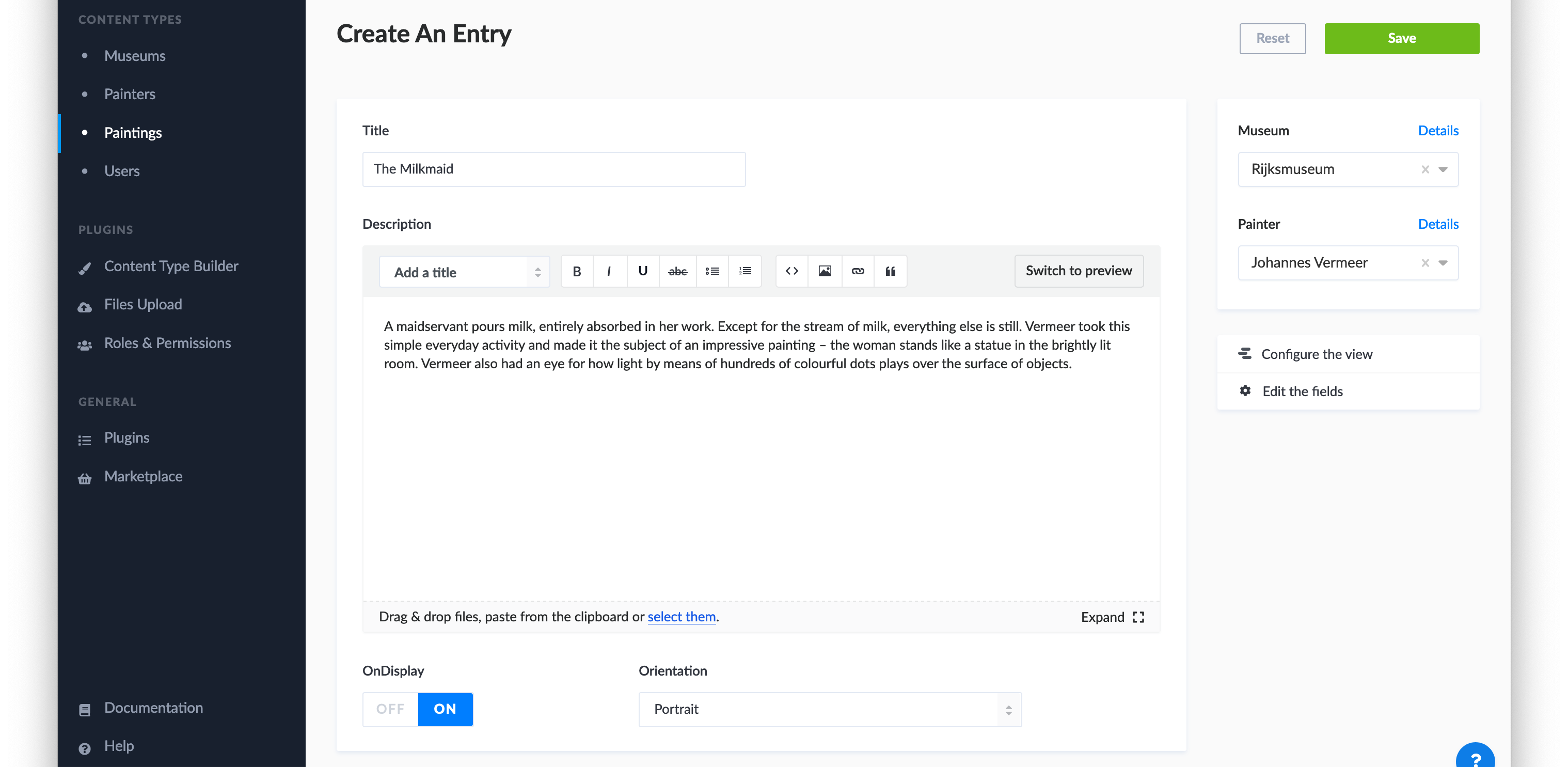
Task: Insert a numbered list
Action: [745, 271]
